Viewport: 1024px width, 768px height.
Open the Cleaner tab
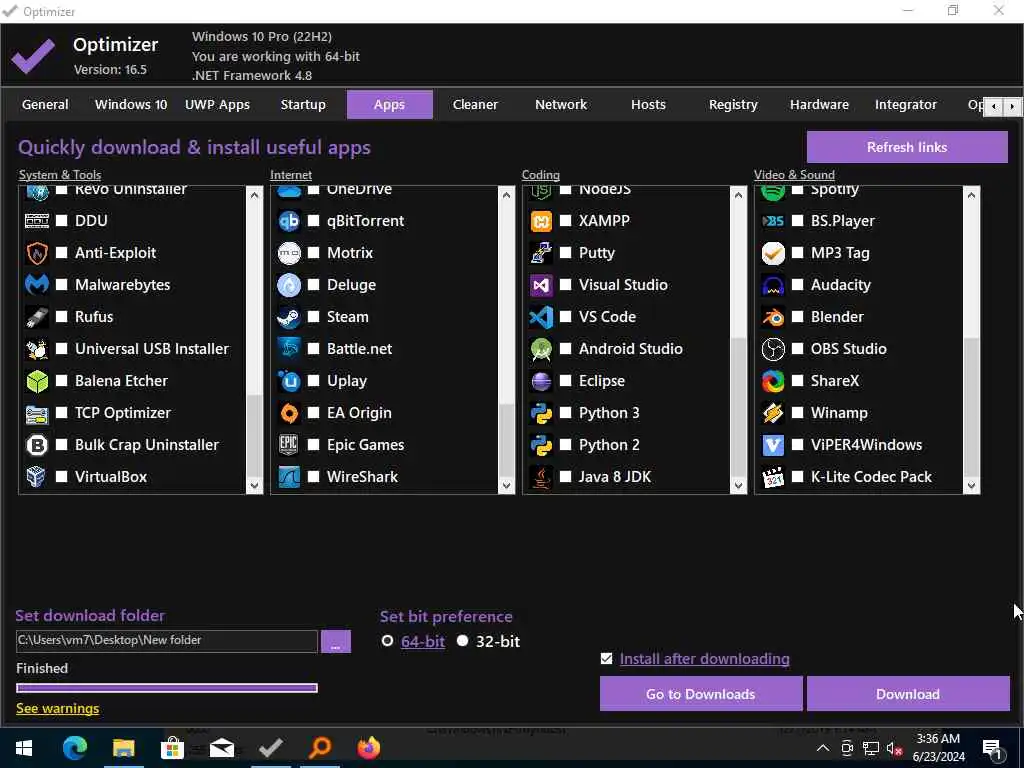[x=475, y=104]
